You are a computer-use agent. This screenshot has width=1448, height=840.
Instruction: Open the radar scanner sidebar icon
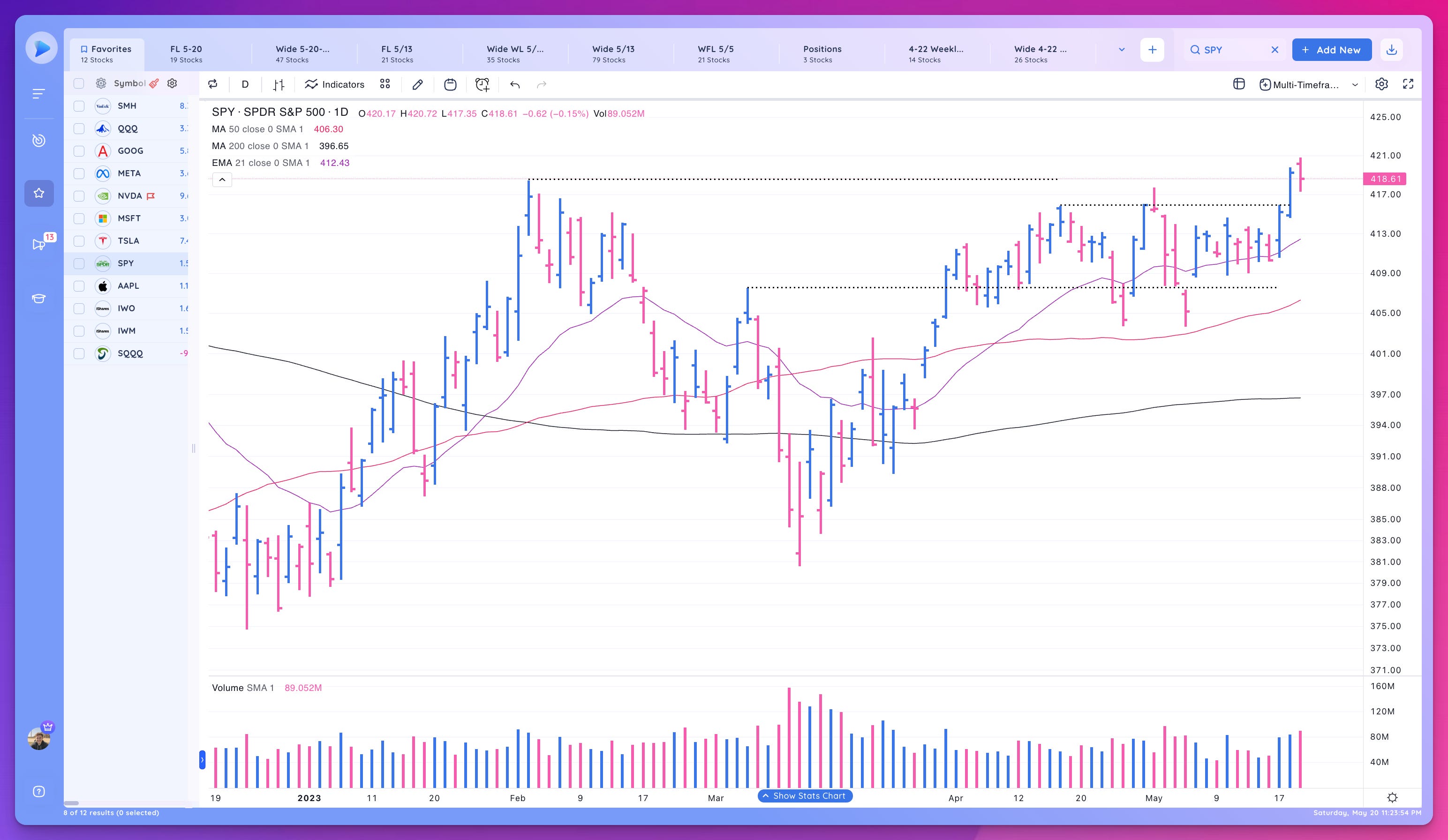[38, 140]
